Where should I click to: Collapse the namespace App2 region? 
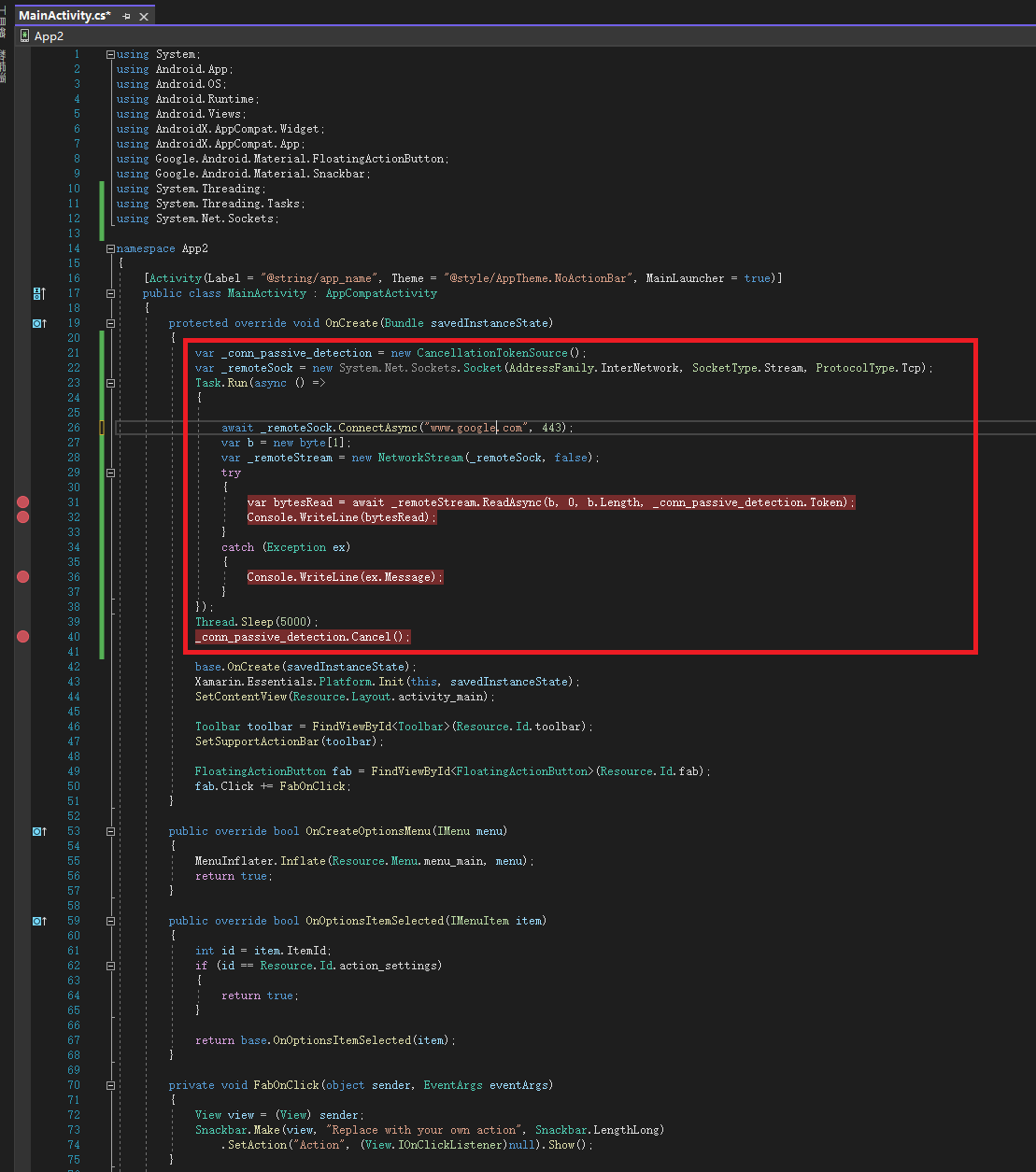tap(109, 247)
